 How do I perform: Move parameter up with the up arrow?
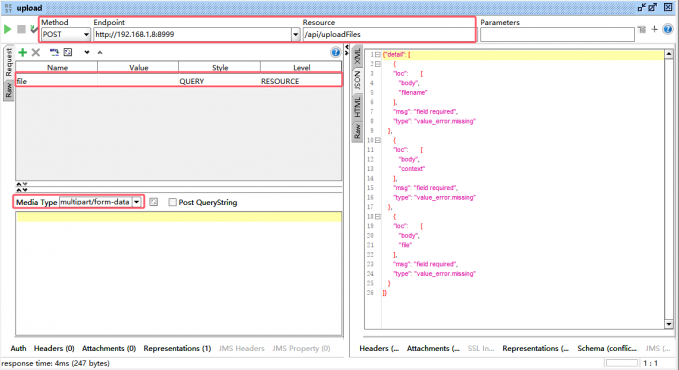100,52
